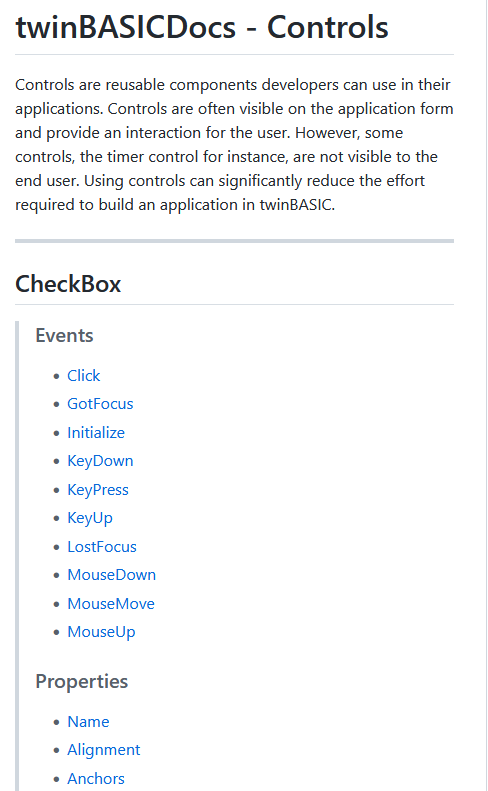Click the CheckBox section heading

(x=68, y=284)
